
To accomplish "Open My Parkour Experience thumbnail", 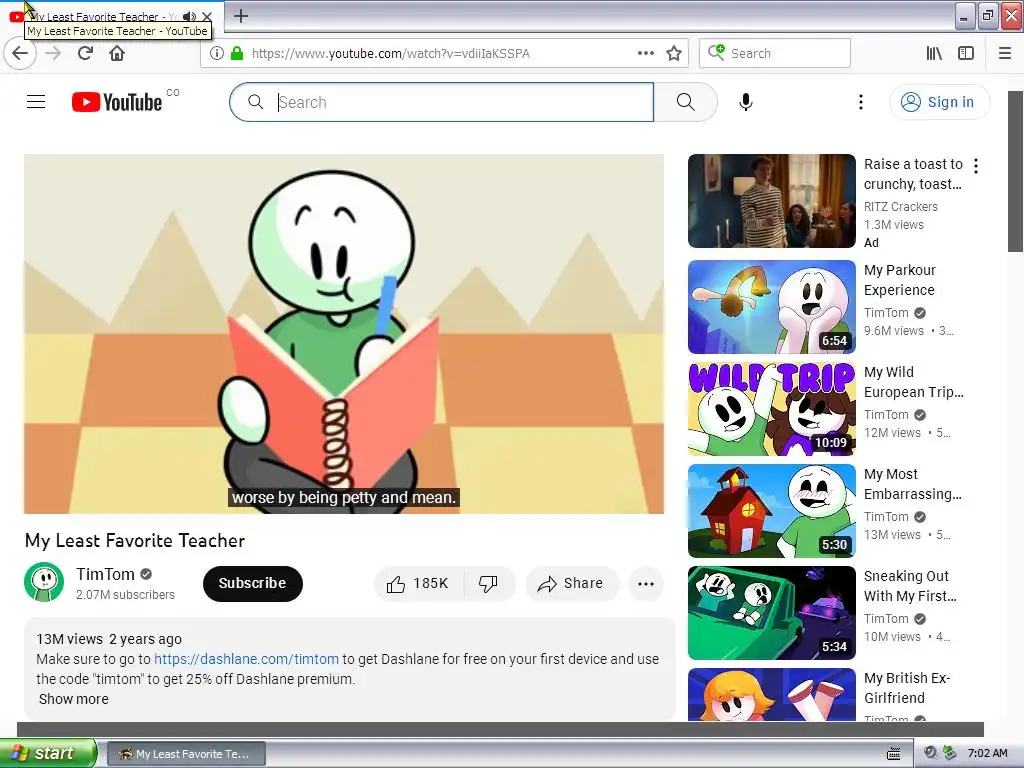I will (771, 307).
